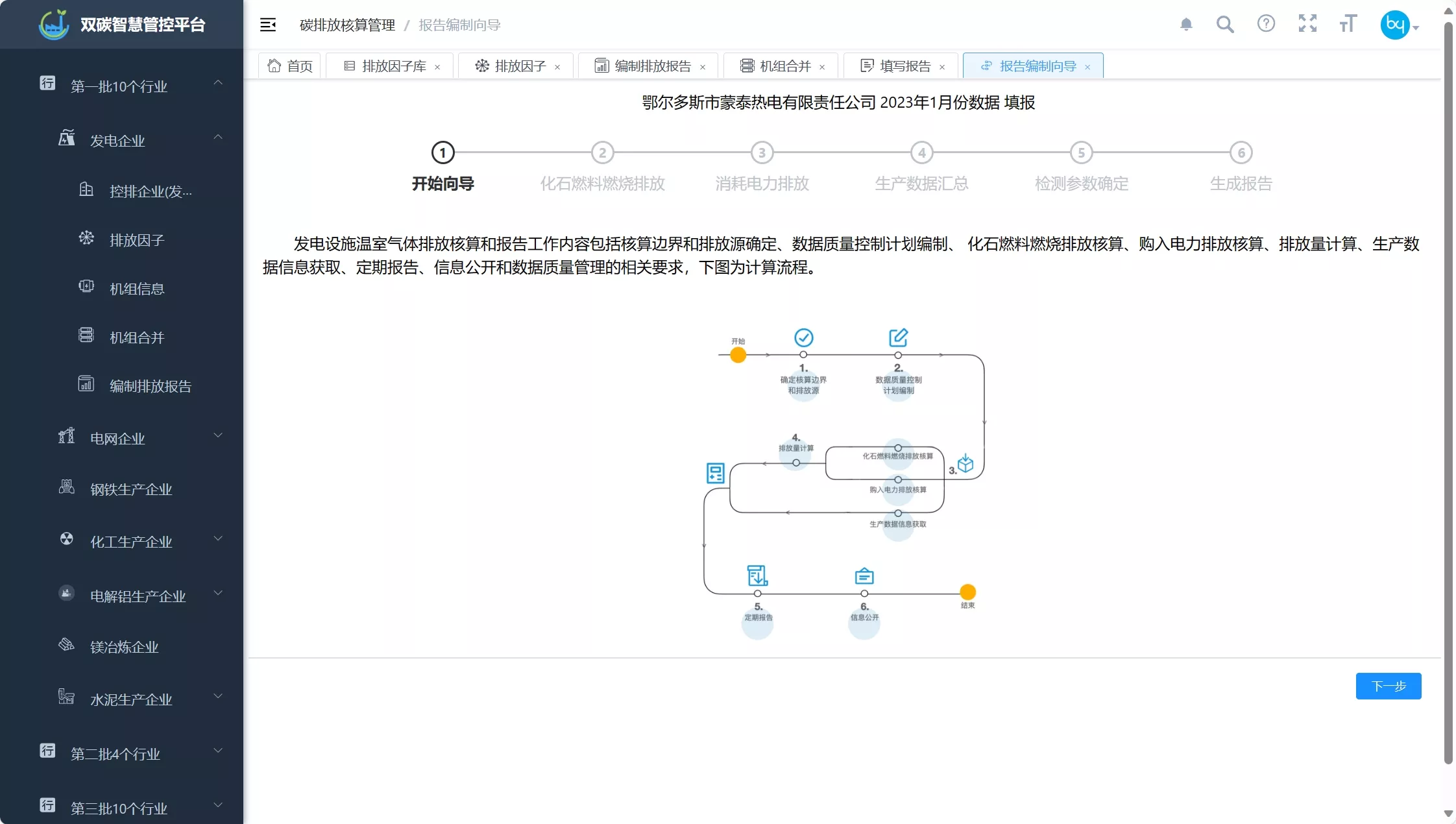Expand the 第二批4个行业 chevron
The width and height of the screenshot is (1456, 824).
click(218, 751)
